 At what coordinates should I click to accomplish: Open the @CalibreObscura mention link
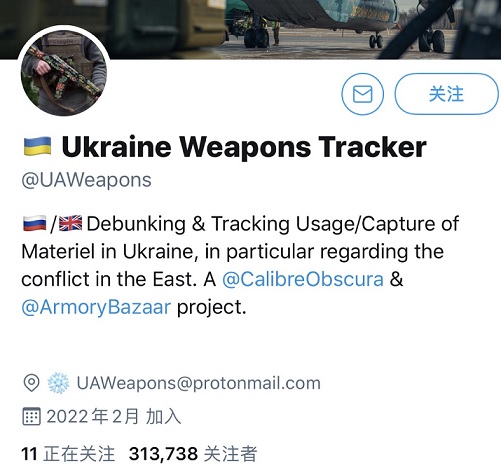[x=303, y=279]
